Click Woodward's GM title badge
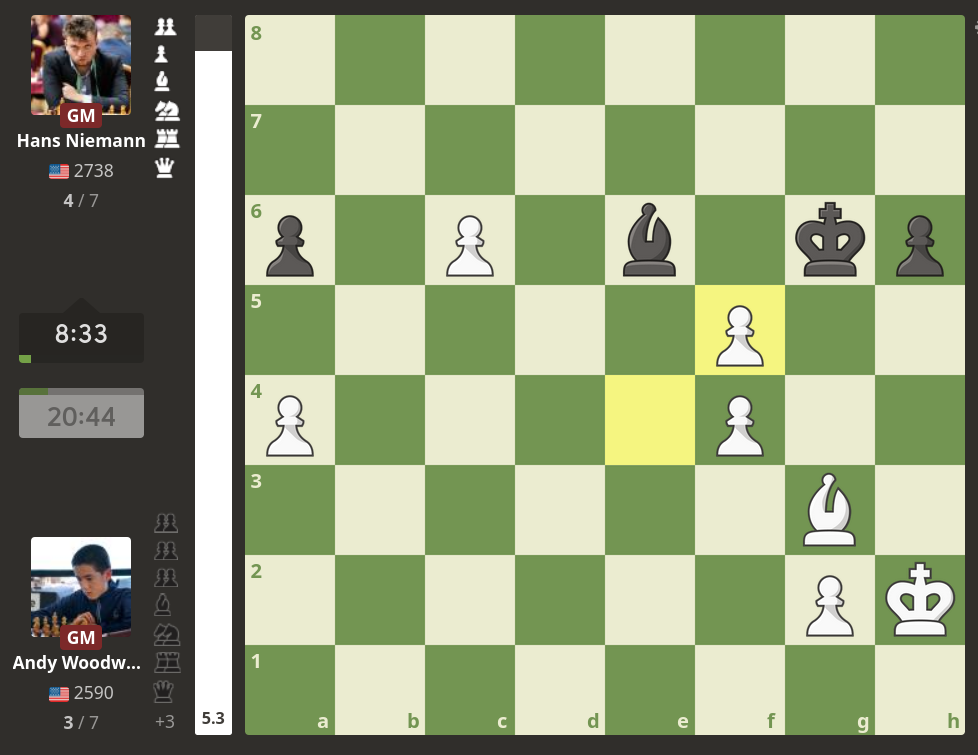978x755 pixels. click(81, 638)
